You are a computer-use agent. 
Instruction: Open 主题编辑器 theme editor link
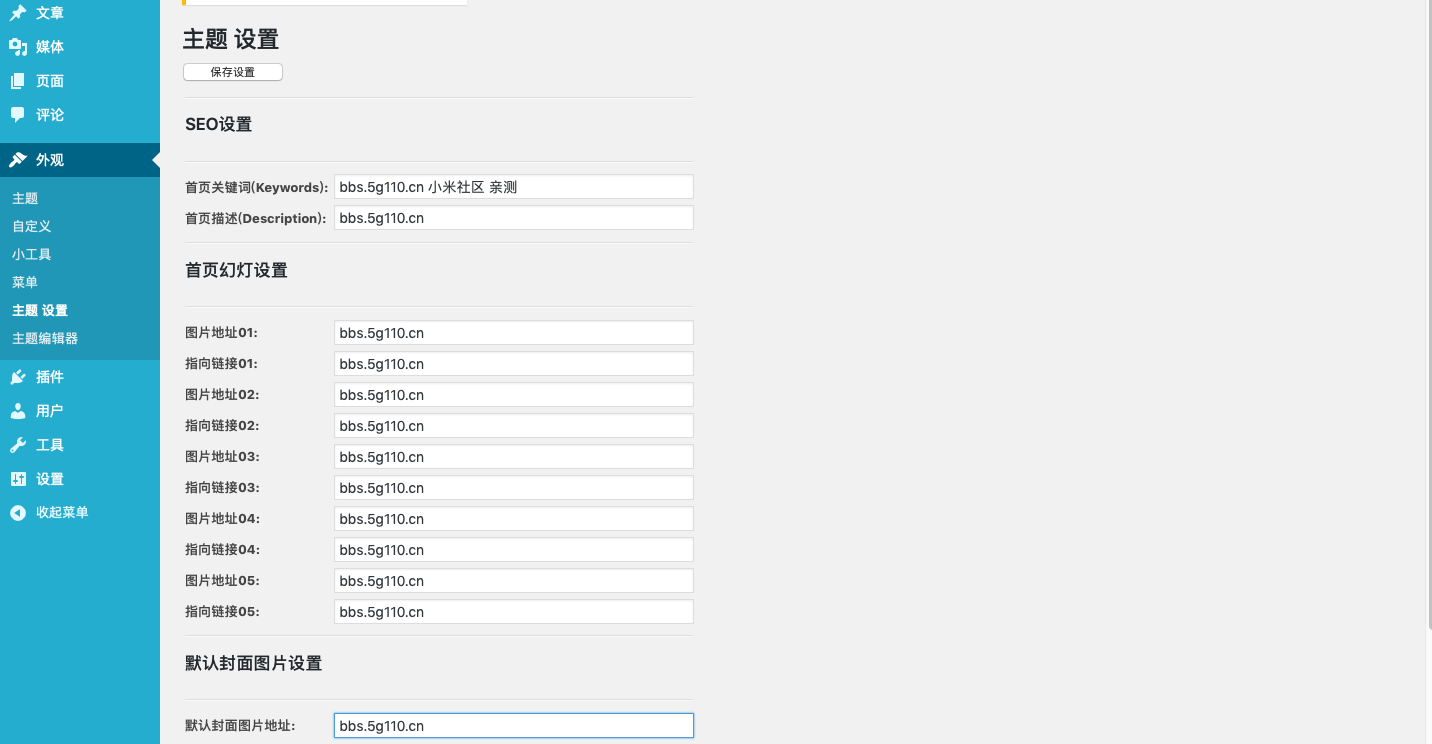pos(45,339)
